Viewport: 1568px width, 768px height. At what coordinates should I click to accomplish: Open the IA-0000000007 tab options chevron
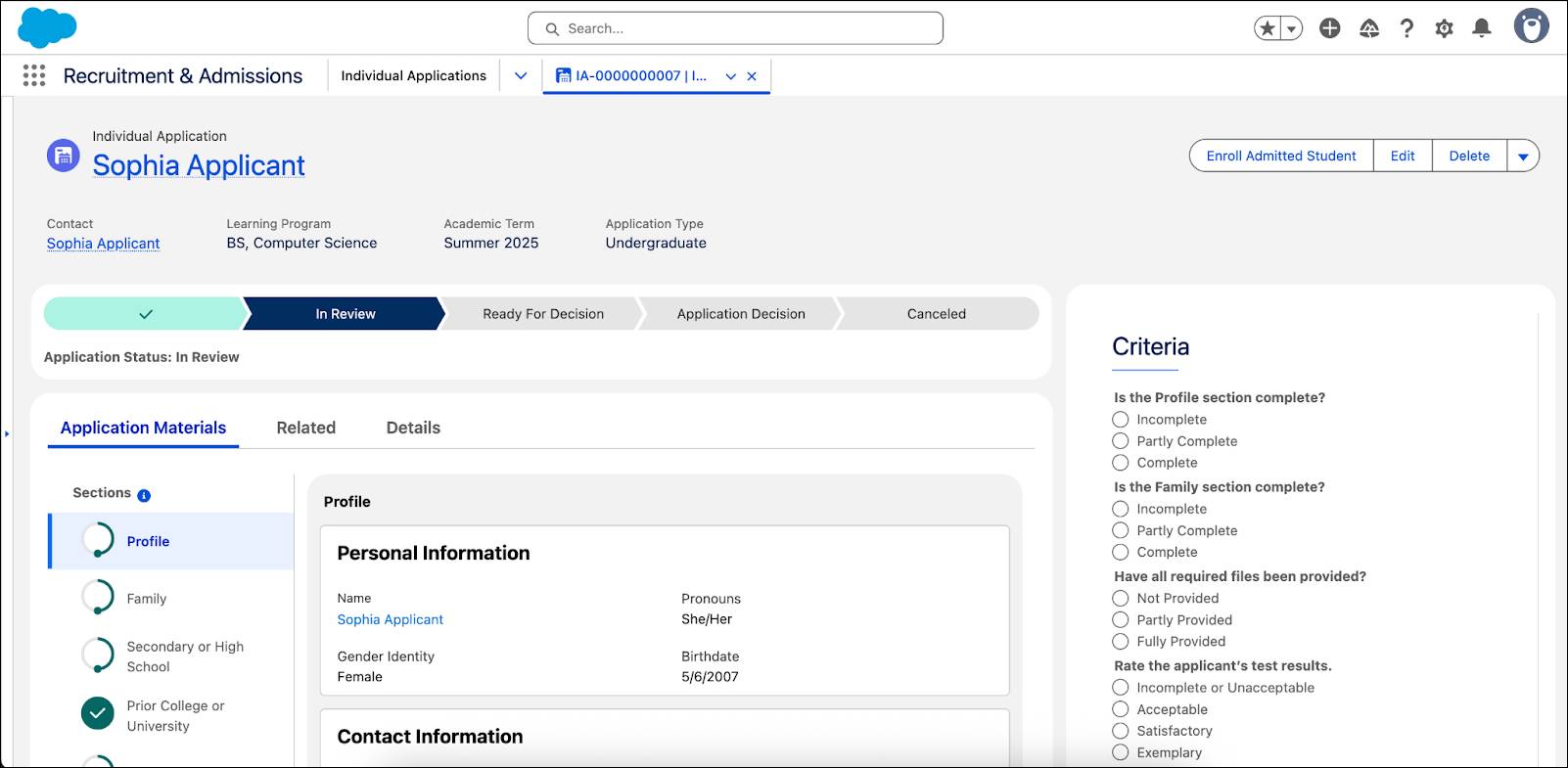point(730,76)
